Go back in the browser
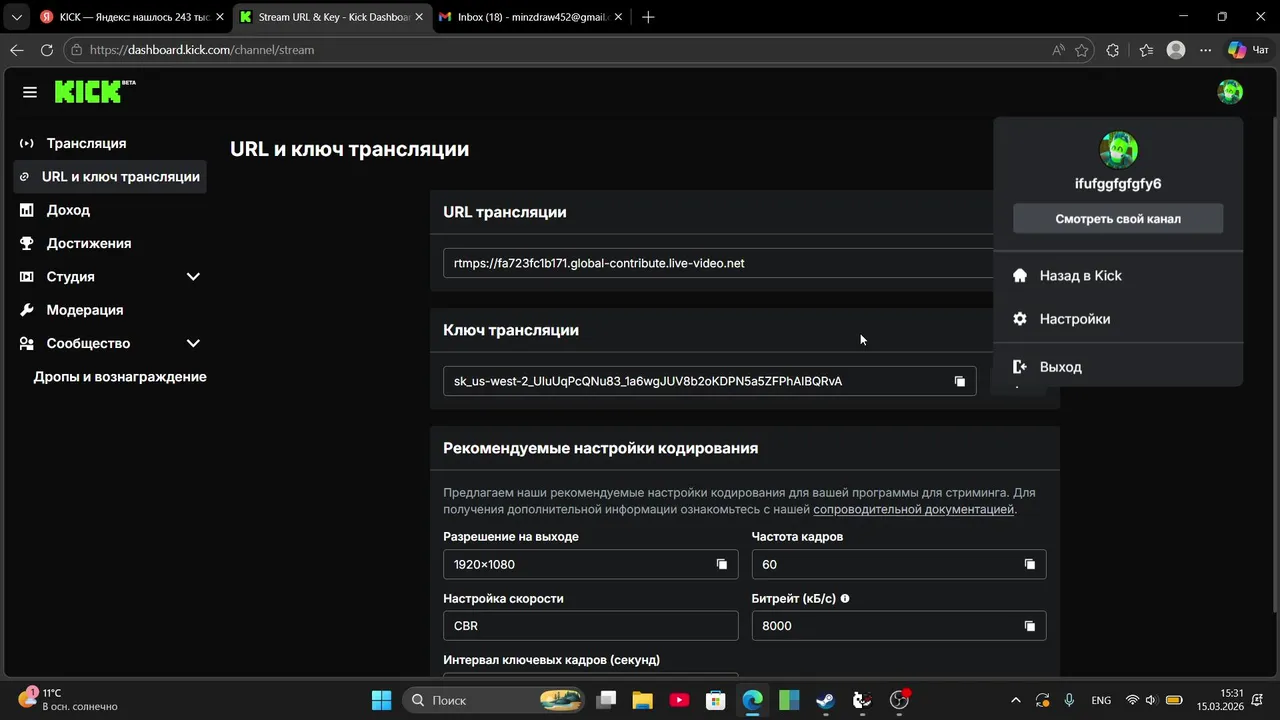The height and width of the screenshot is (720, 1280). [x=17, y=49]
